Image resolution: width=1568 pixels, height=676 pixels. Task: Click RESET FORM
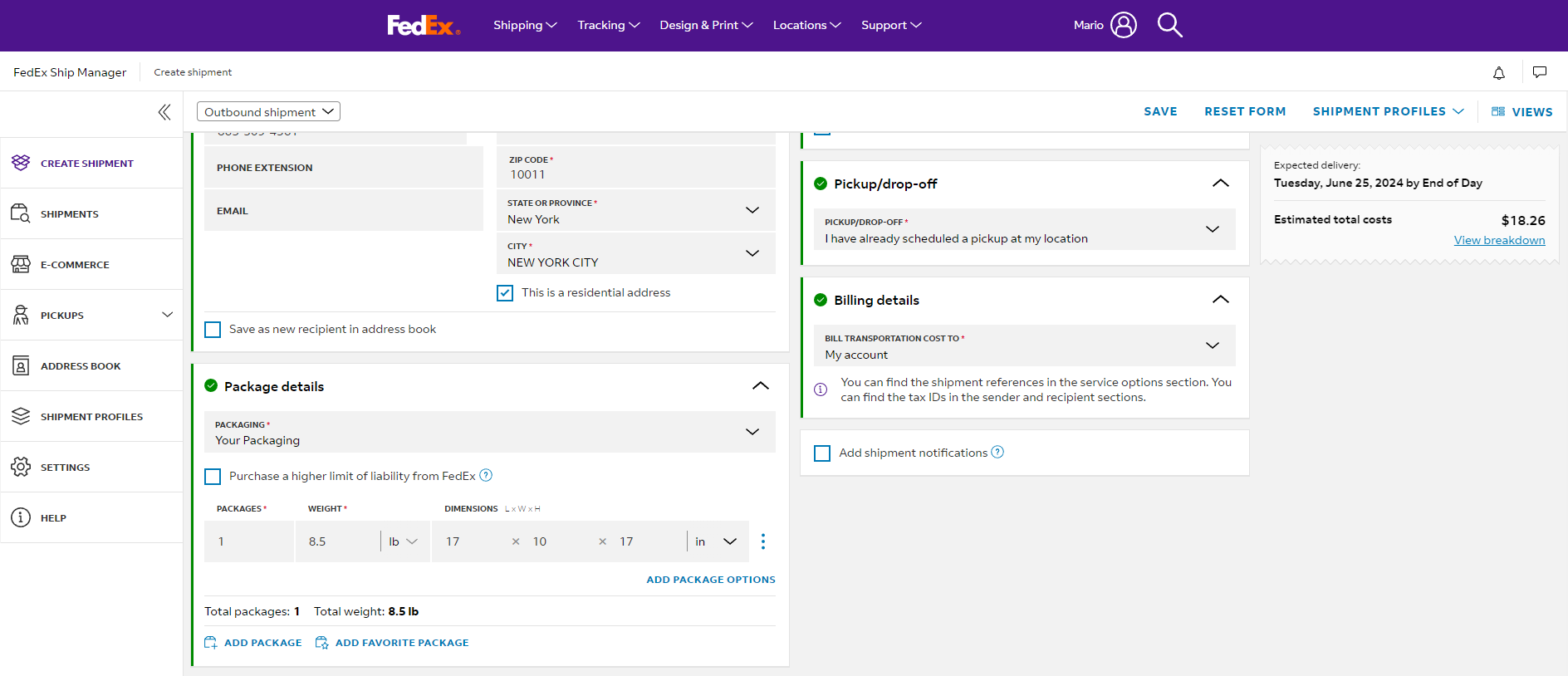point(1245,111)
